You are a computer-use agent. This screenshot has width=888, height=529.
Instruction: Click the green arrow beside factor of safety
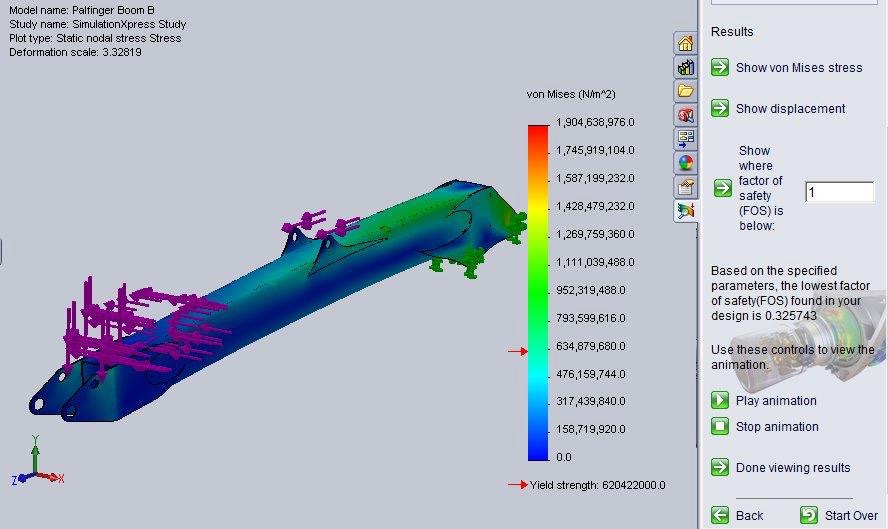tap(723, 187)
